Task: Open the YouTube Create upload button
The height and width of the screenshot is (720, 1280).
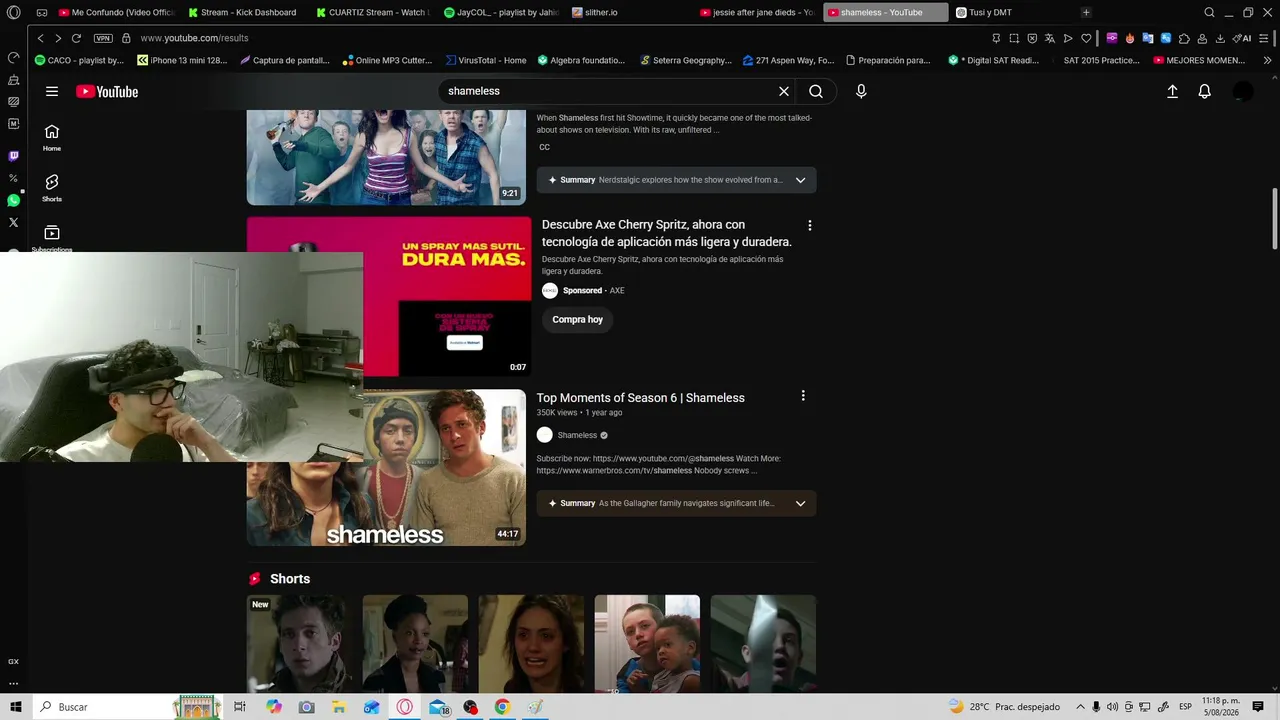Action: (1173, 91)
